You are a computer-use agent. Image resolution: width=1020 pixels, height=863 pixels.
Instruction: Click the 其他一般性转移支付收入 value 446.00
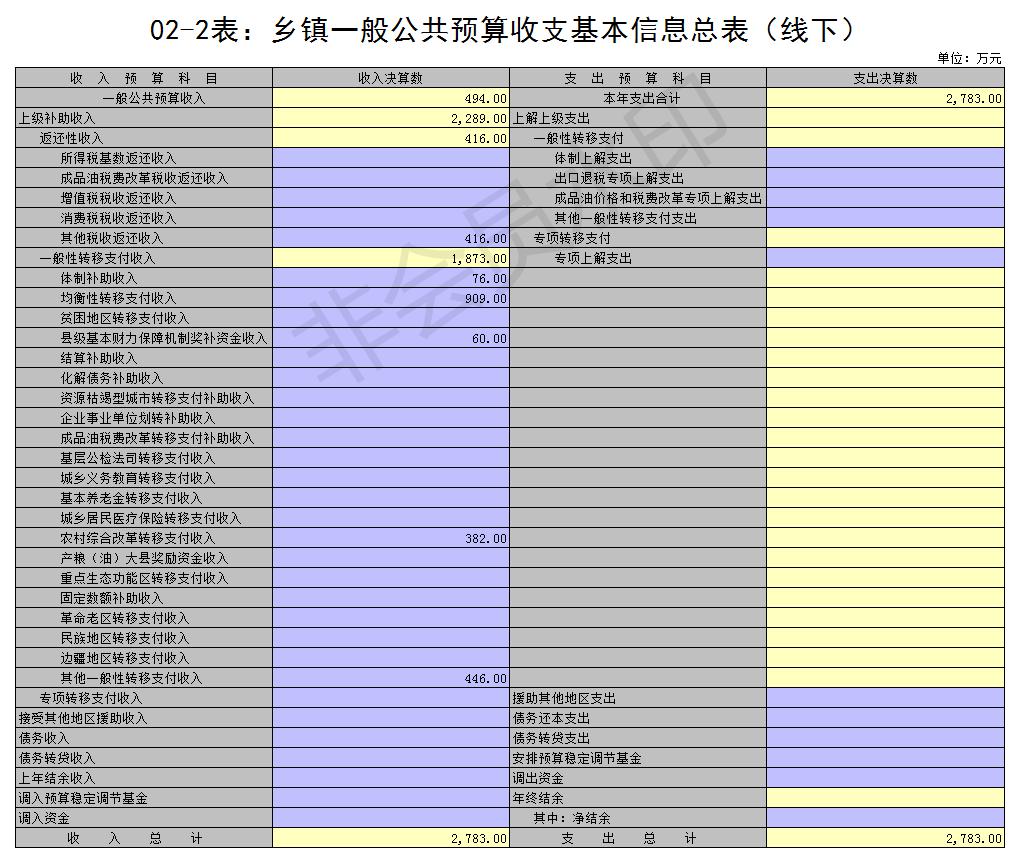pyautogui.click(x=390, y=678)
